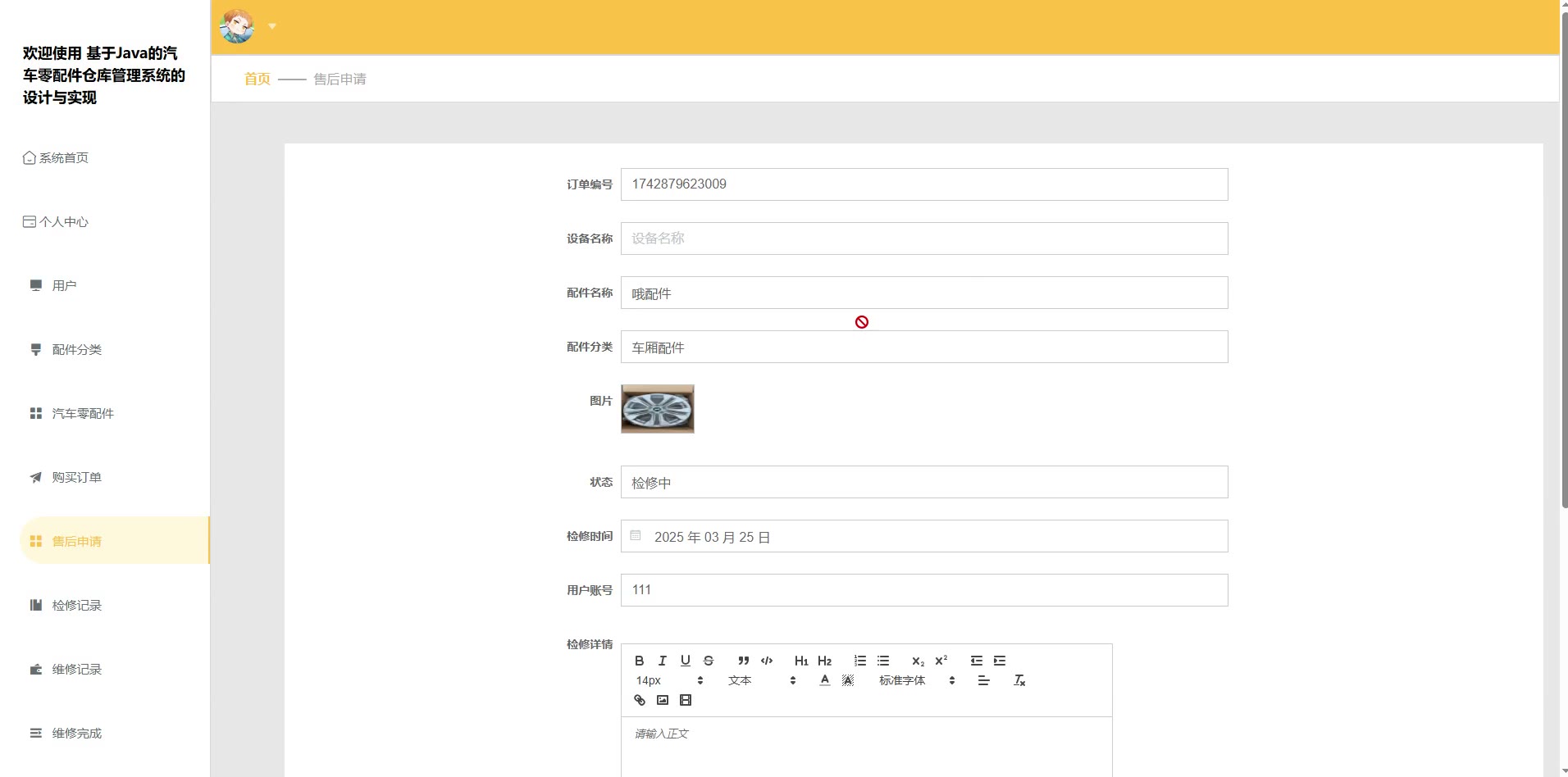This screenshot has width=1568, height=777.
Task: Click the subscript icon
Action: click(x=918, y=661)
